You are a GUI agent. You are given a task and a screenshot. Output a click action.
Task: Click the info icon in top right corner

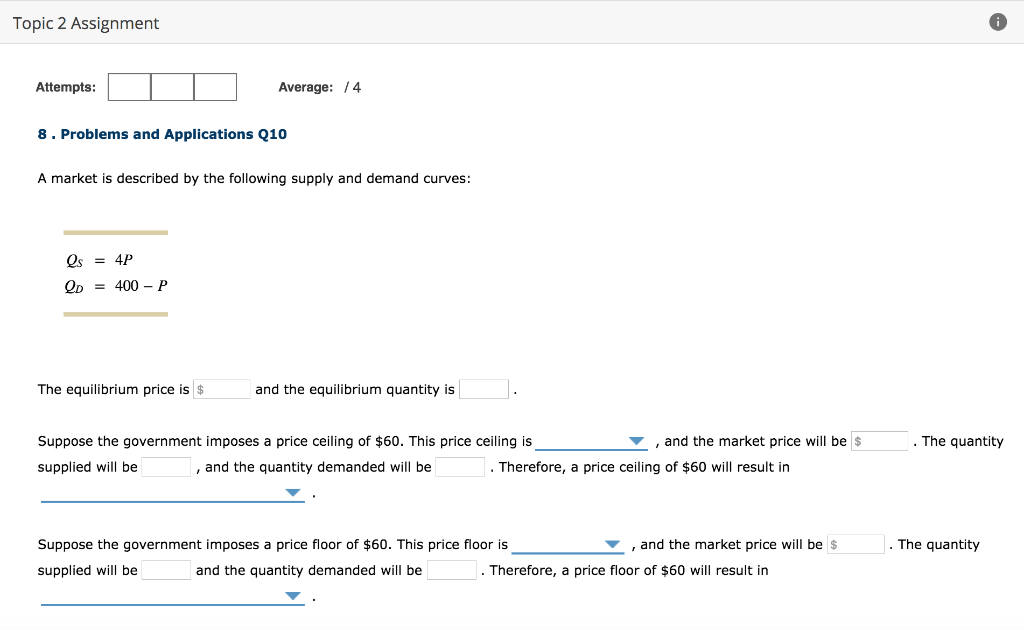(997, 20)
